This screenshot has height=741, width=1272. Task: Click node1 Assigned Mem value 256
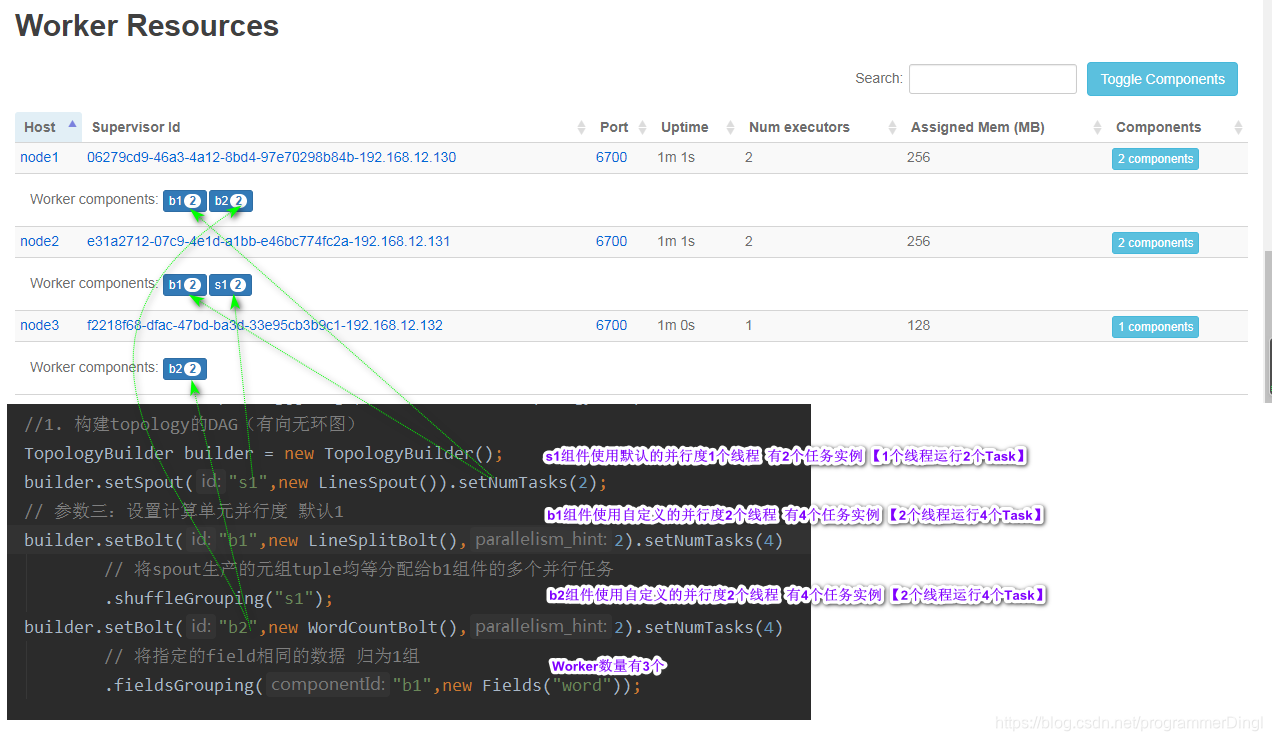point(918,157)
